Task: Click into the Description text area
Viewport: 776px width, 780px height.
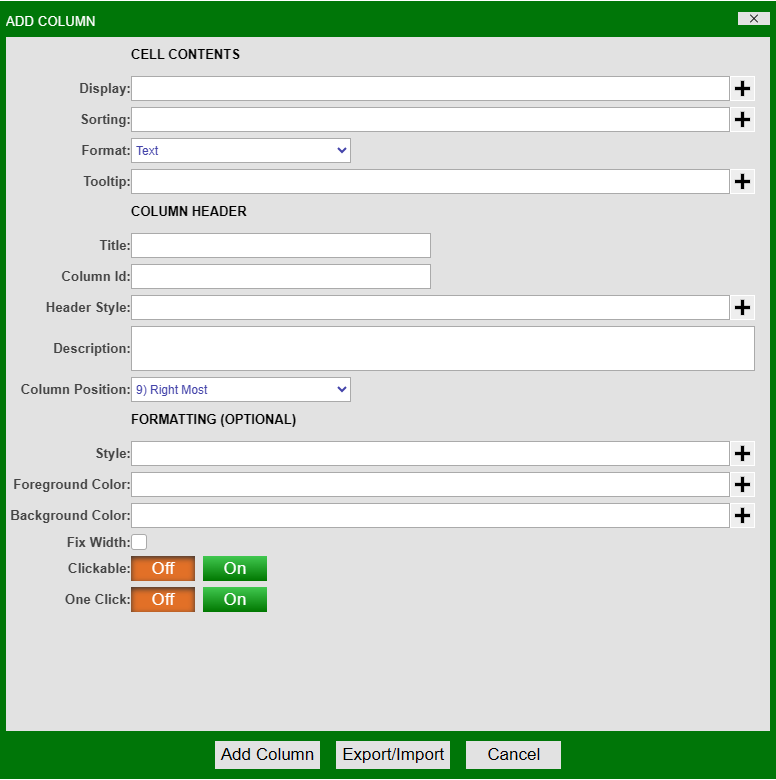Action: (x=442, y=349)
